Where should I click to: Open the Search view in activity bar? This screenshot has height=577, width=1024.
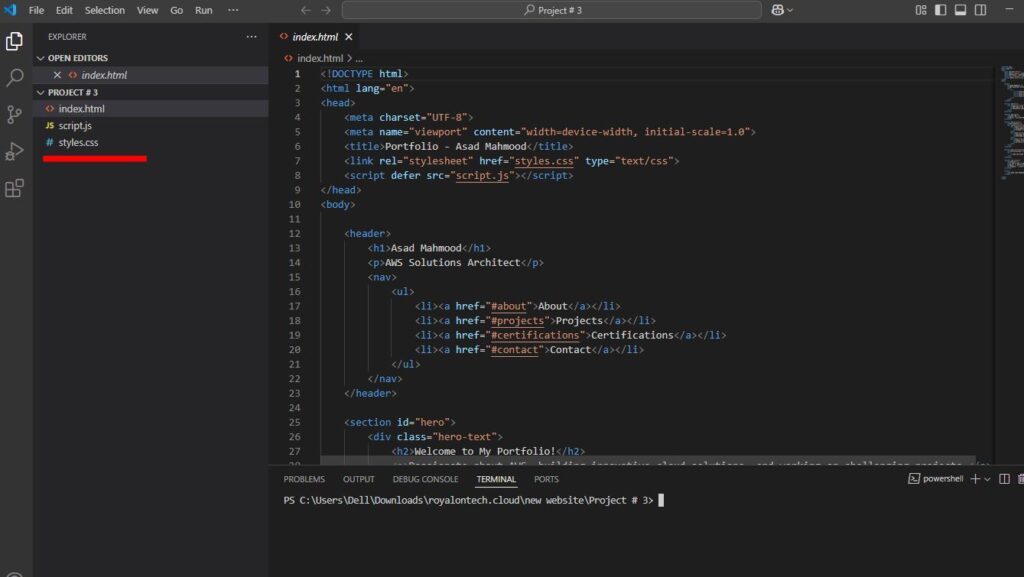click(14, 78)
